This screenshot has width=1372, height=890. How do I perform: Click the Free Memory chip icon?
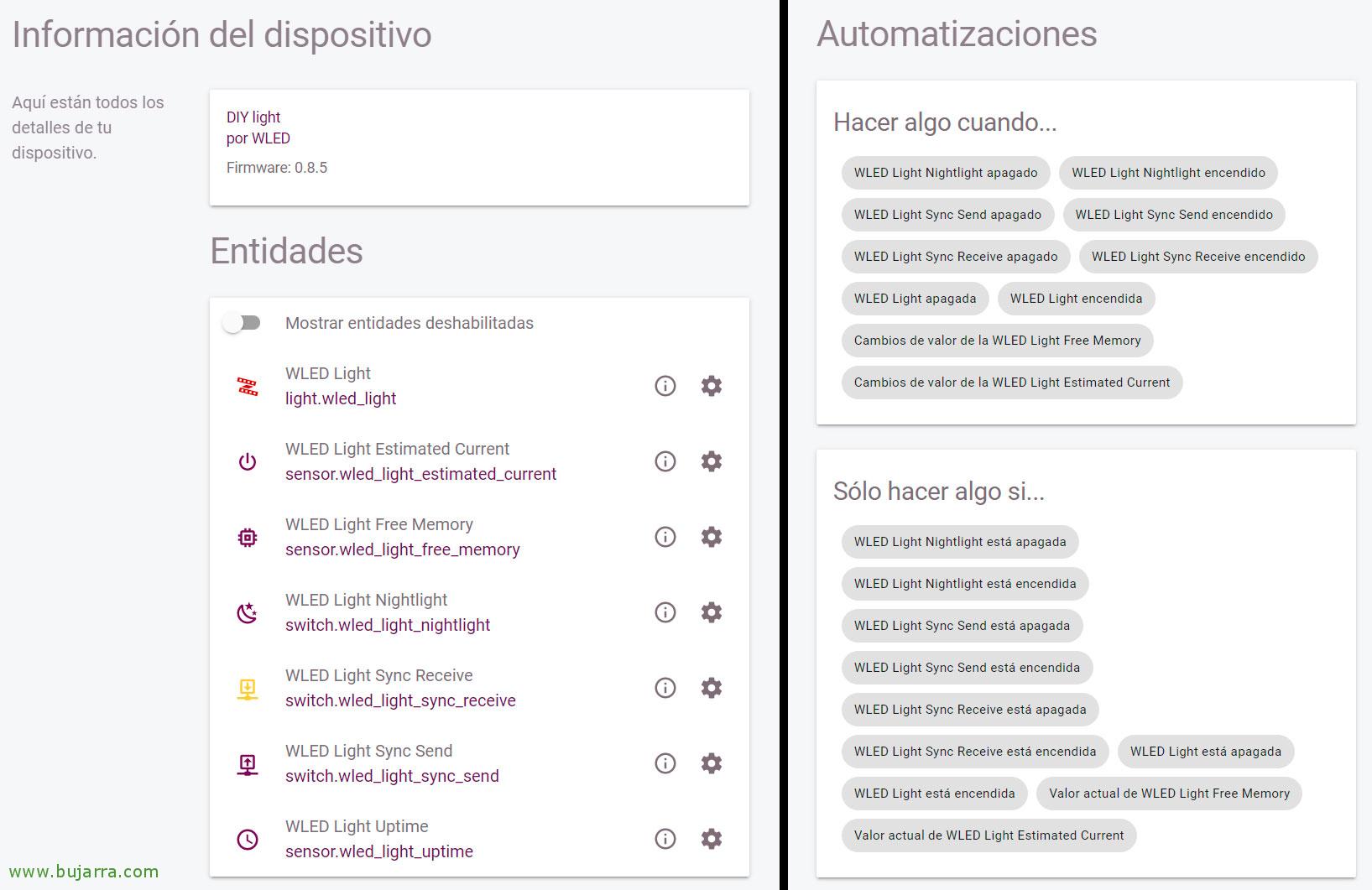click(248, 538)
